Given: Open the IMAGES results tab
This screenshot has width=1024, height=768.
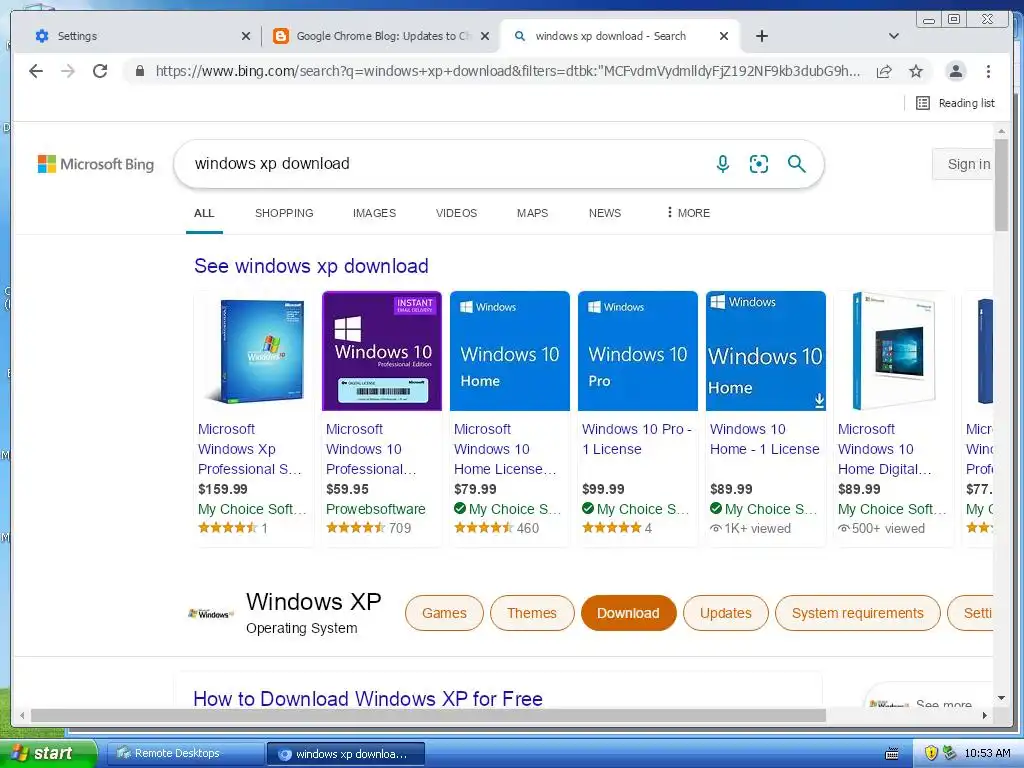Looking at the screenshot, I should pos(374,213).
